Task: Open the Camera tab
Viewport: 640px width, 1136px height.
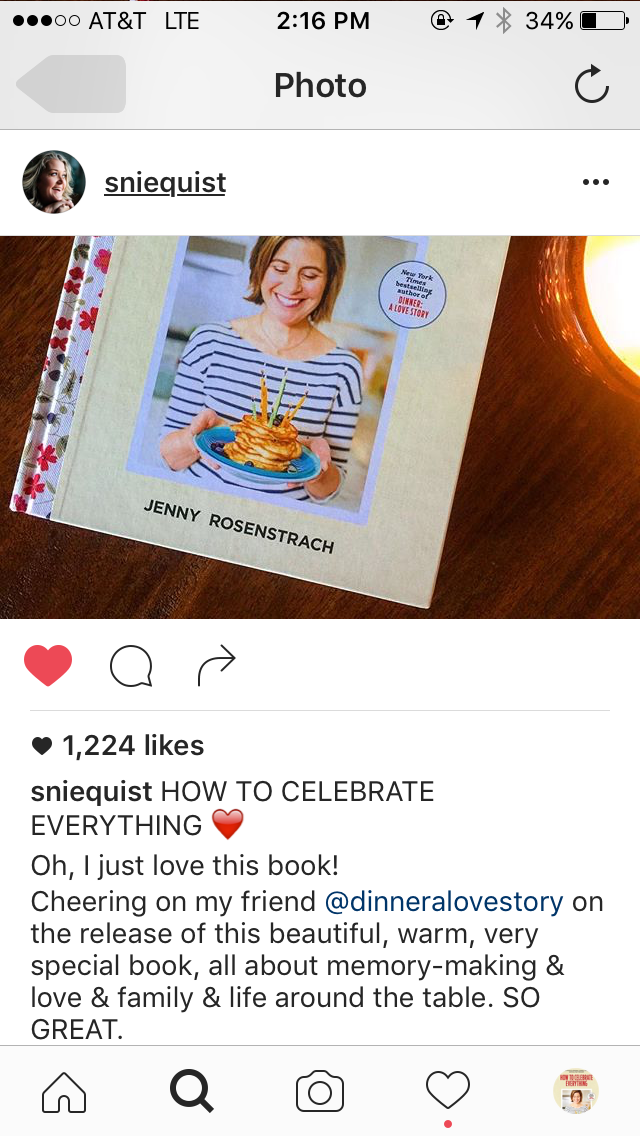Action: 320,1092
